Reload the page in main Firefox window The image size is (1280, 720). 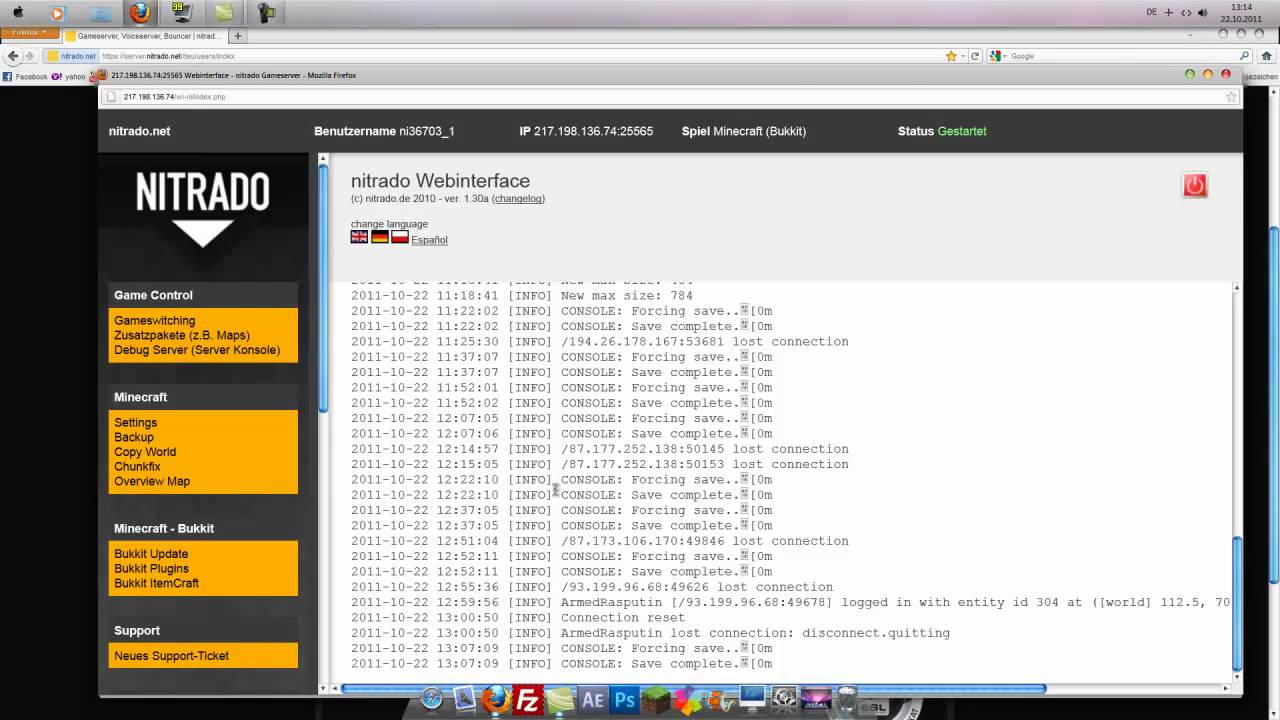975,56
